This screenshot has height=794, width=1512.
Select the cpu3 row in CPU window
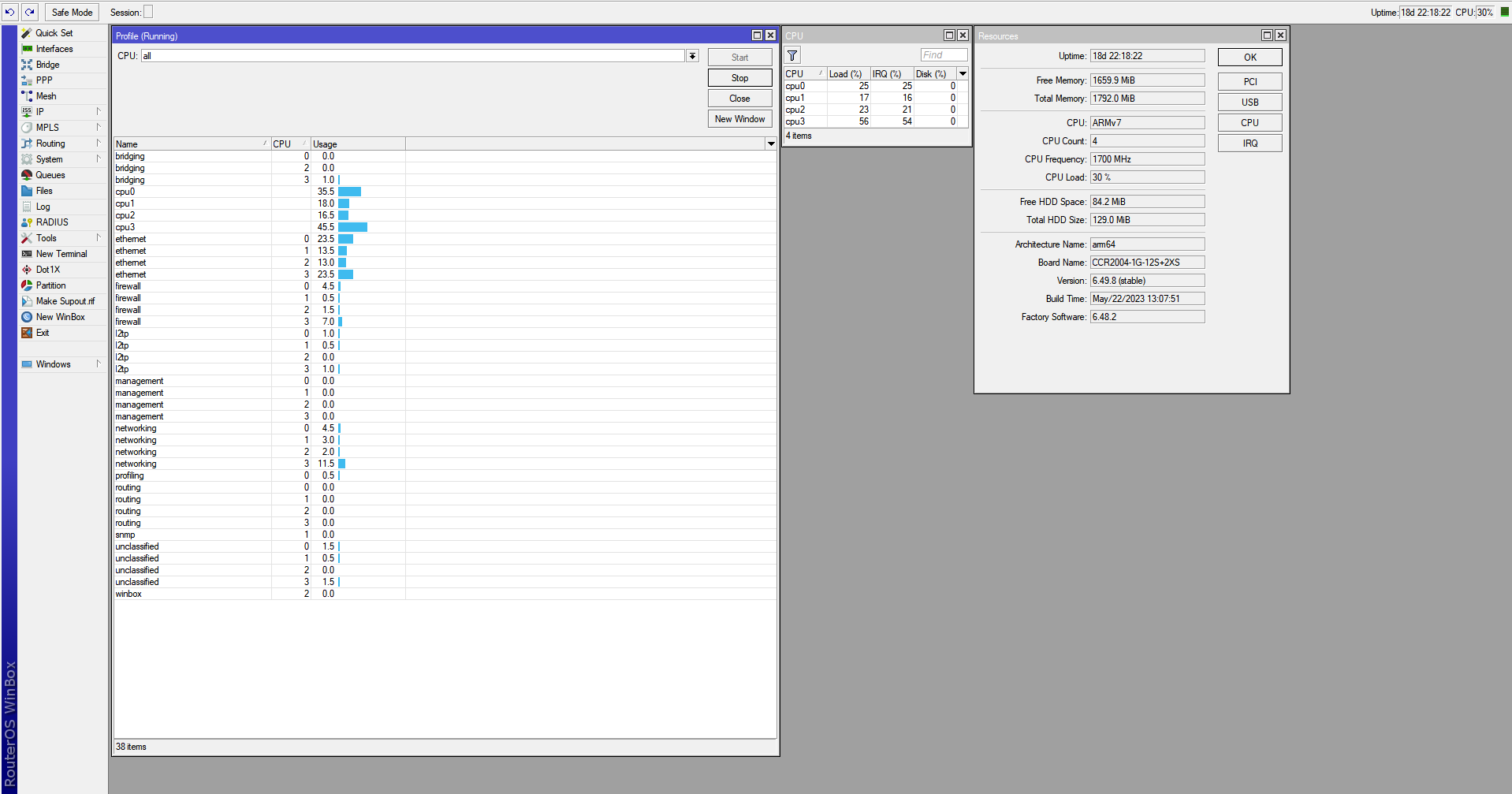(876, 121)
